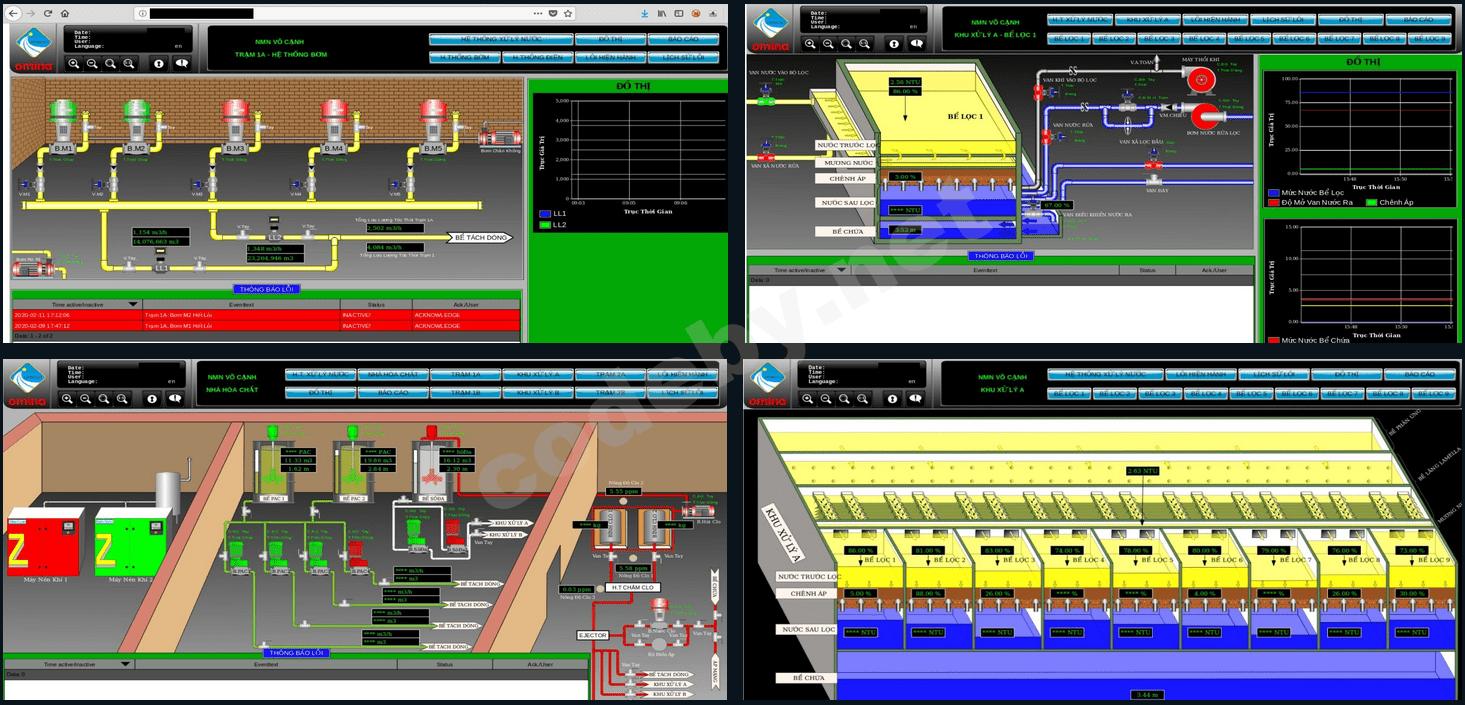
Task: Click the Chênh Áp label beside Bể Lọc 1 tank
Action: pyautogui.click(x=845, y=179)
